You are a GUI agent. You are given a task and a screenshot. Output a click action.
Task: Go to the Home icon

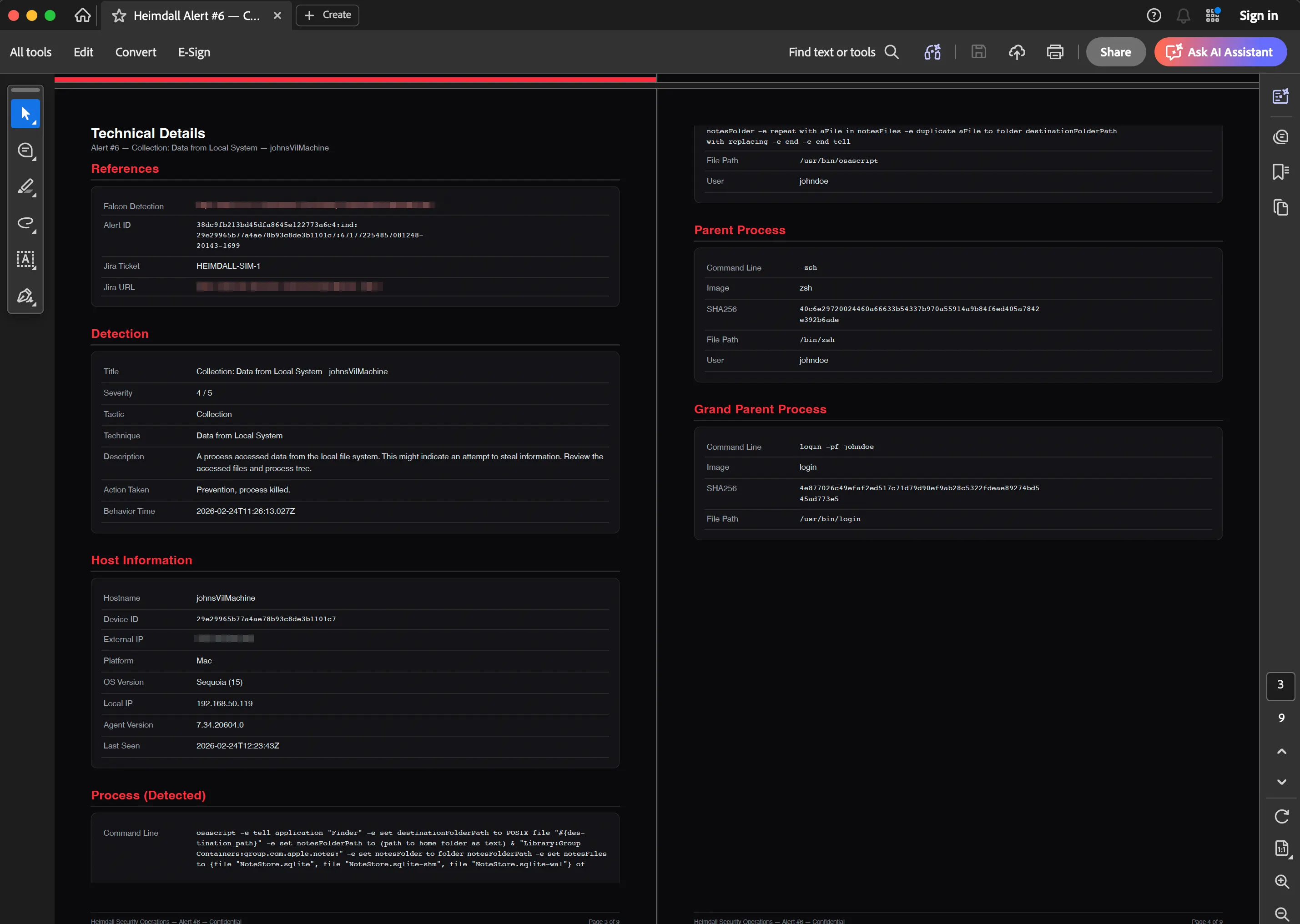[82, 15]
